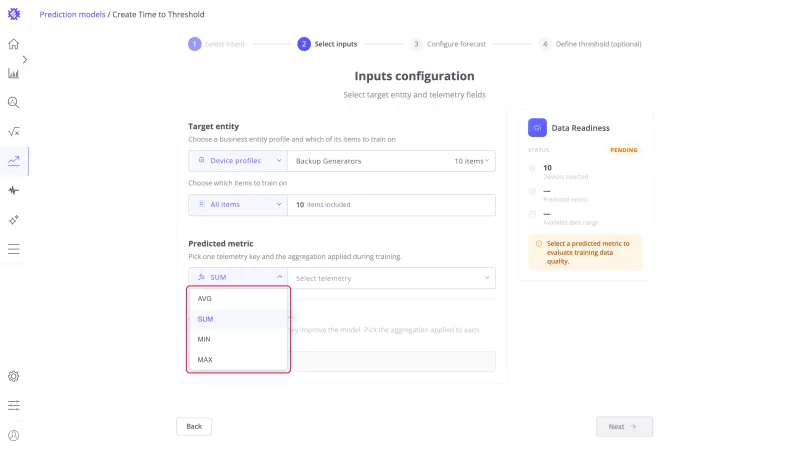800x450 pixels.
Task: Open the settings gear icon
Action: tap(14, 377)
